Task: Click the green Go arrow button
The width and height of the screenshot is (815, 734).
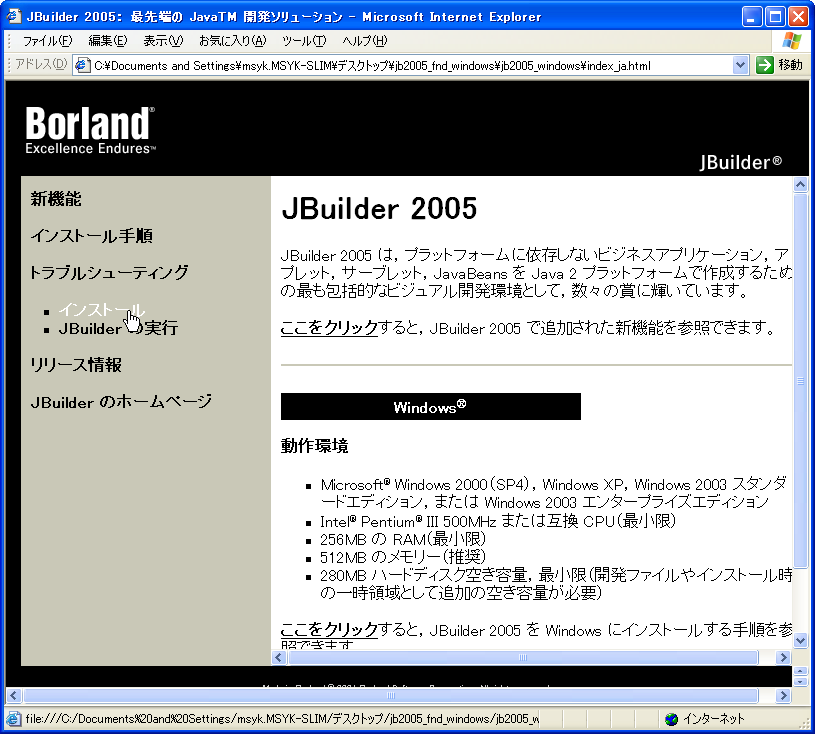Action: 765,65
